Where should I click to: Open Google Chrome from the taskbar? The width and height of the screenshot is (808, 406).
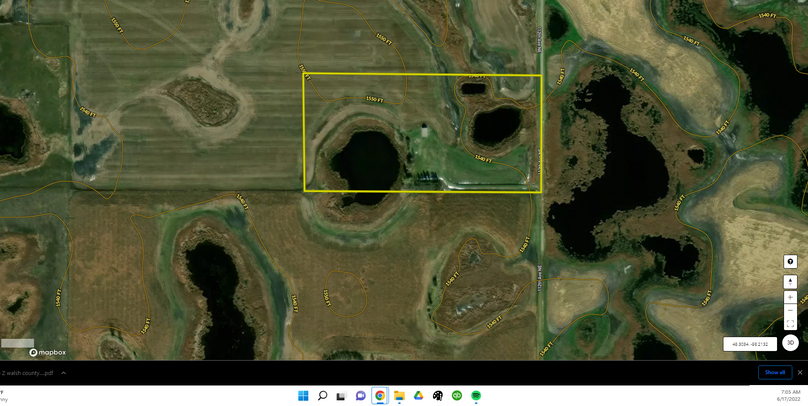pos(380,396)
